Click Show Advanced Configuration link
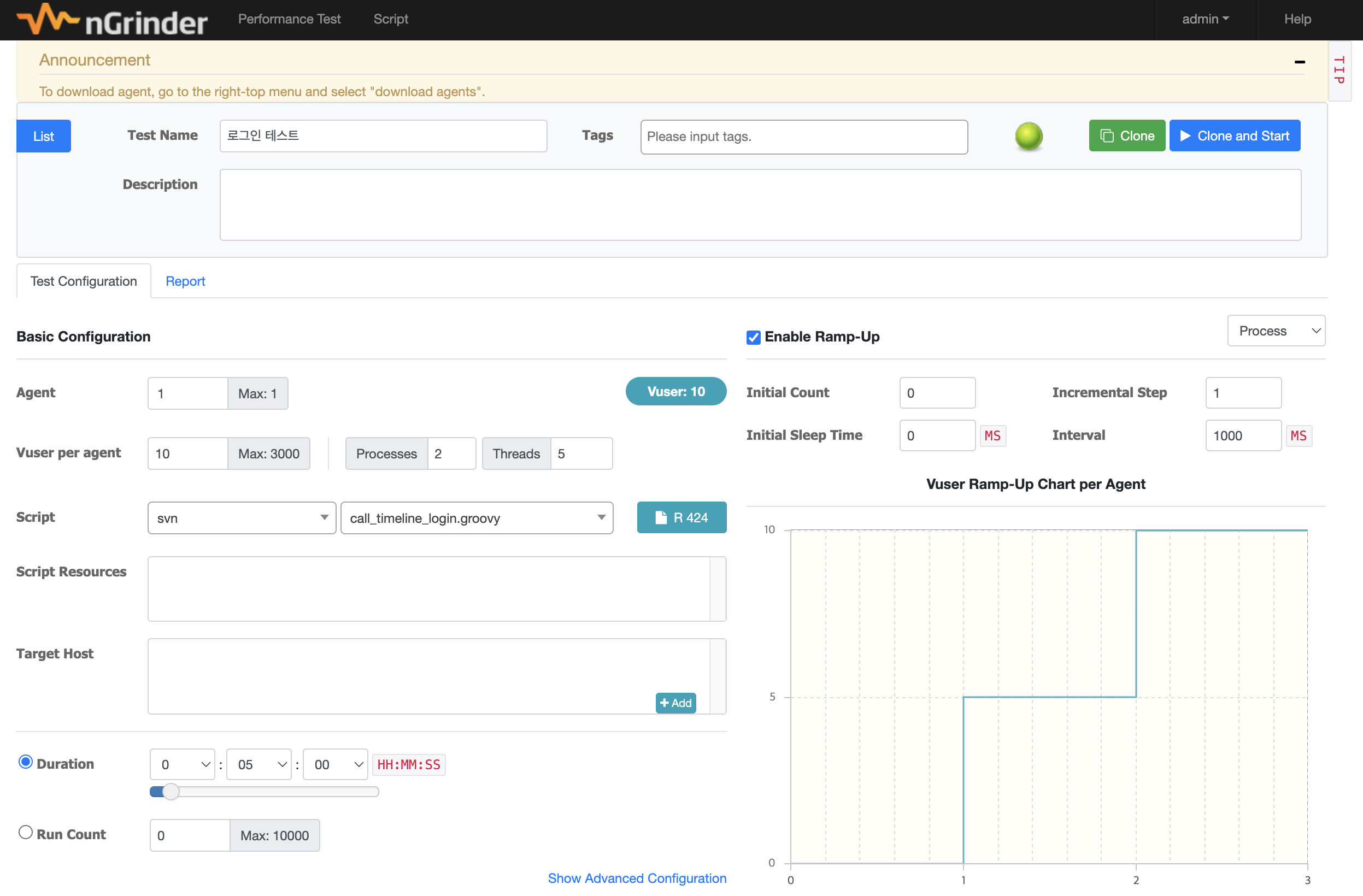The width and height of the screenshot is (1363, 896). (636, 877)
